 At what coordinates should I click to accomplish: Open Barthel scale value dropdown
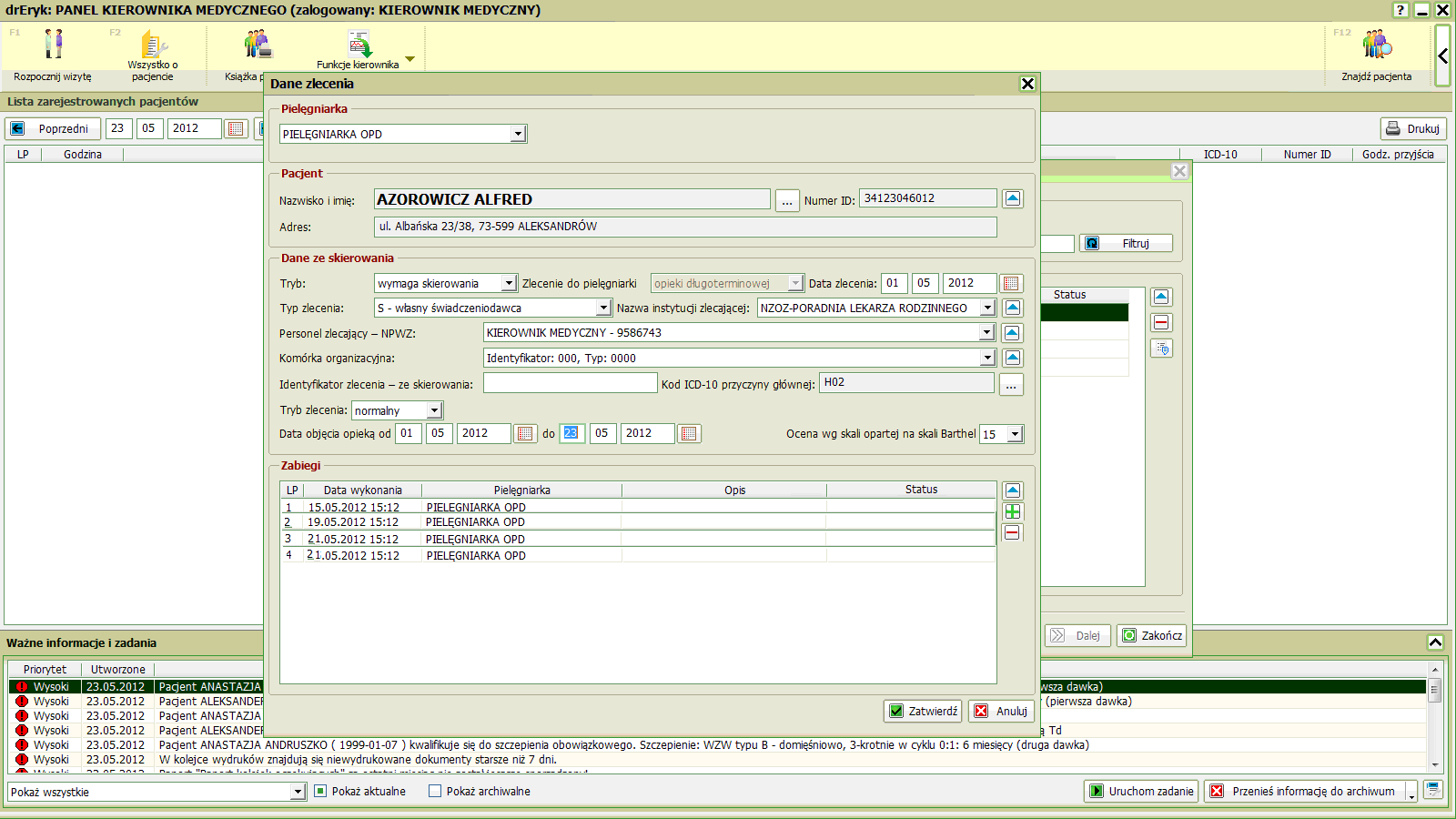1015,434
